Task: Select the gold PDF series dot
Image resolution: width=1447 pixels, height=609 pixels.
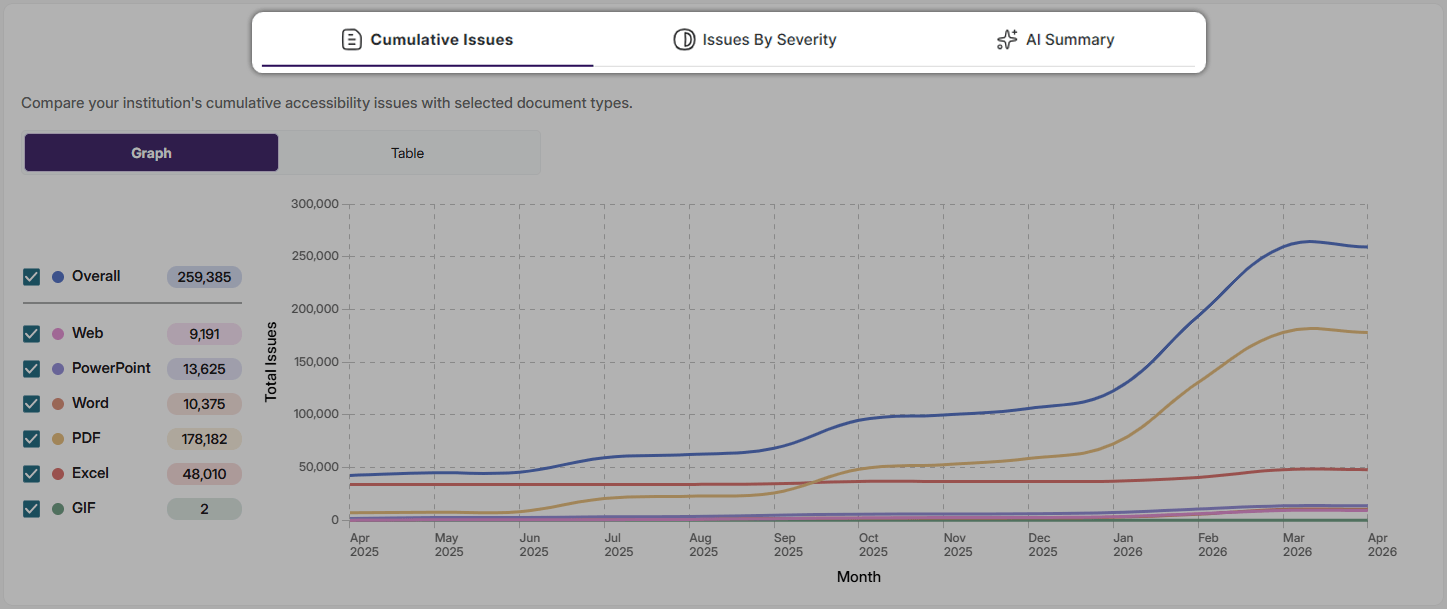Action: [59, 438]
